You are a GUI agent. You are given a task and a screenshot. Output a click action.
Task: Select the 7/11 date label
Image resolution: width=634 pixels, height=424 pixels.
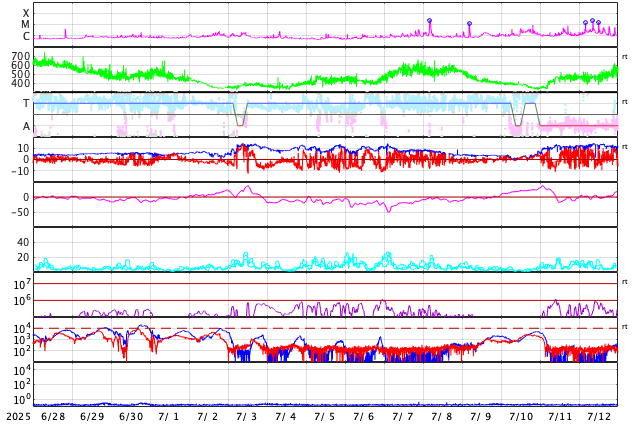click(x=560, y=417)
